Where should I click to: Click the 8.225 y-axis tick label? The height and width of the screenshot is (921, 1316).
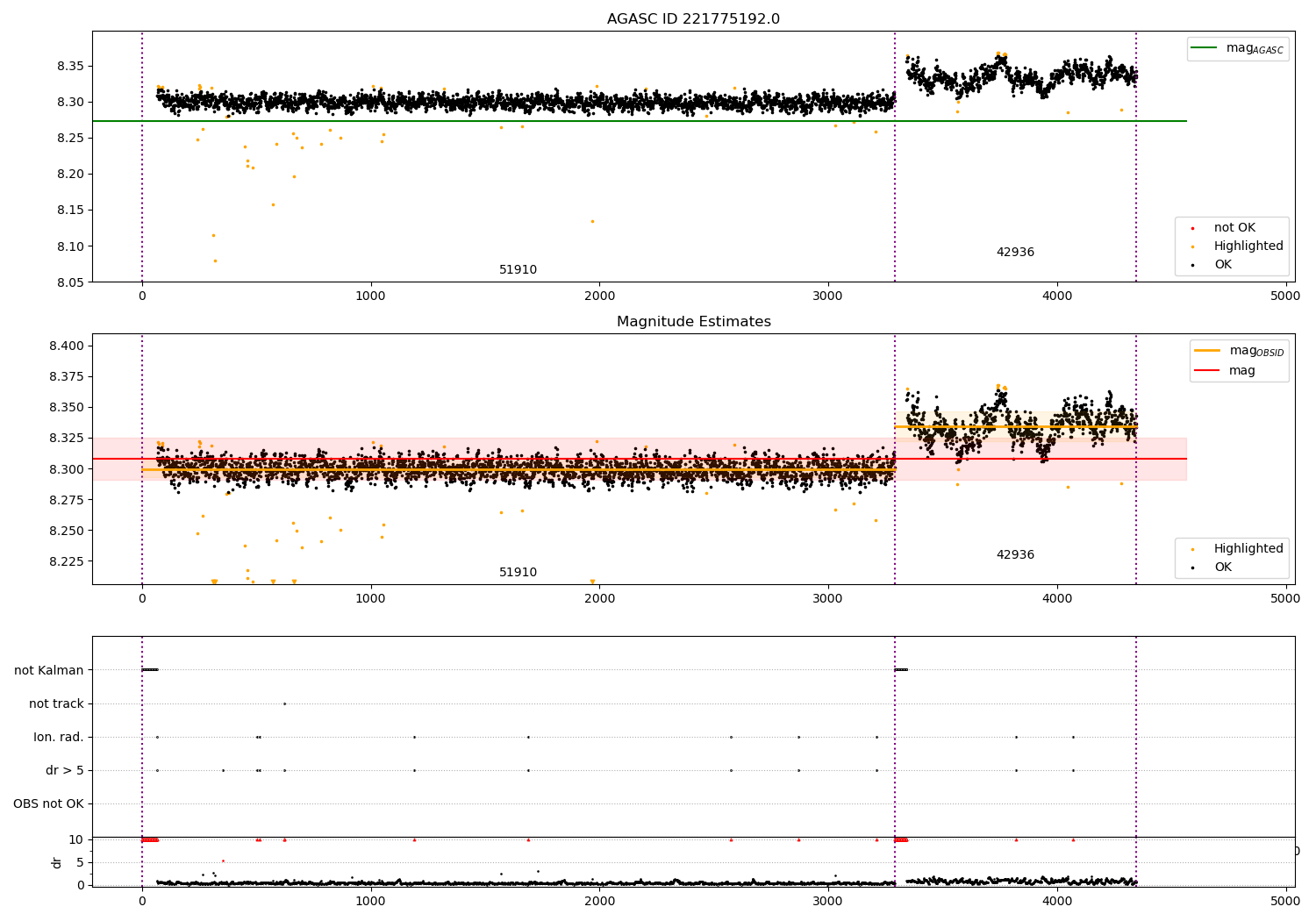click(67, 561)
